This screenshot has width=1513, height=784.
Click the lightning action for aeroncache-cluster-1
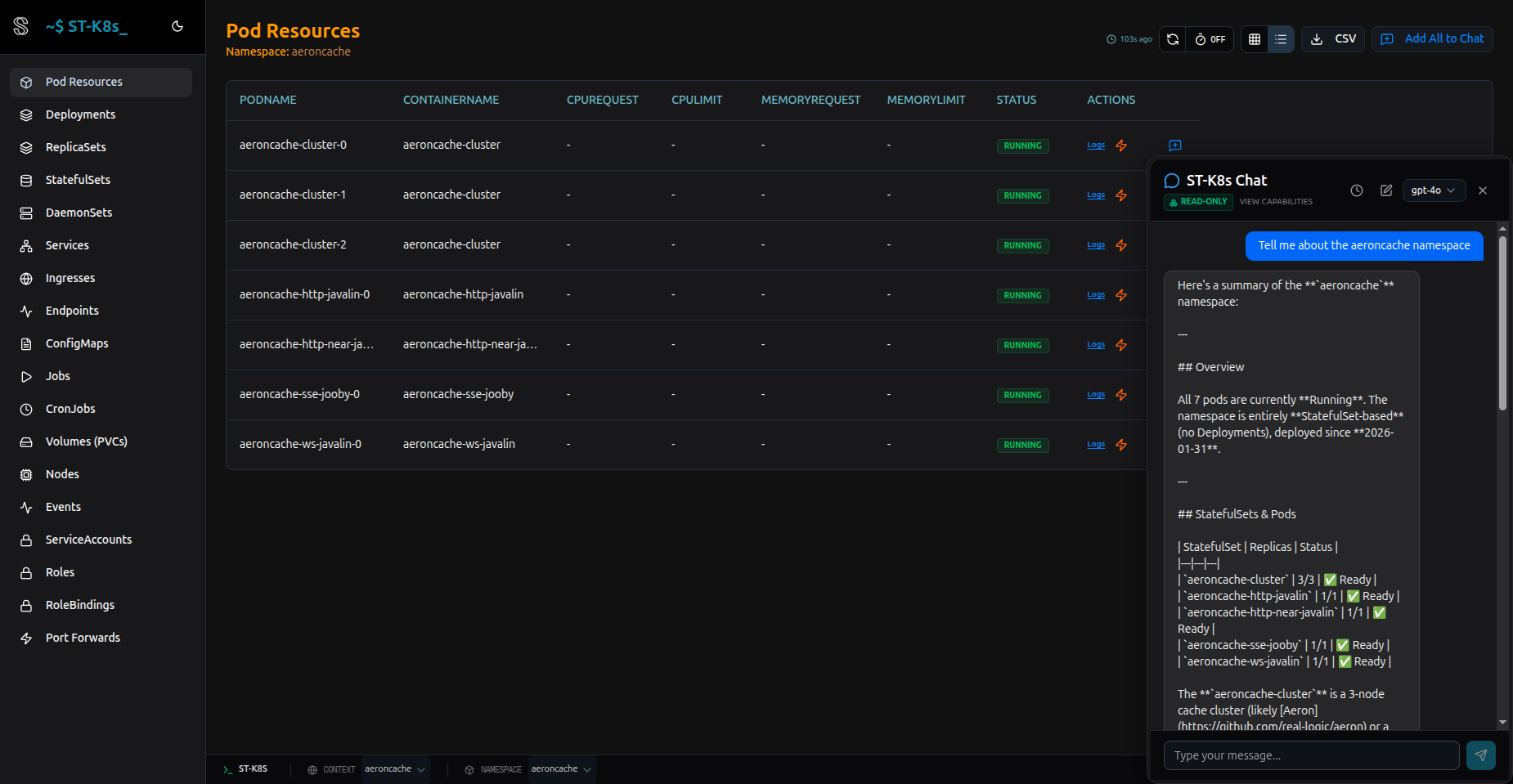(x=1121, y=195)
